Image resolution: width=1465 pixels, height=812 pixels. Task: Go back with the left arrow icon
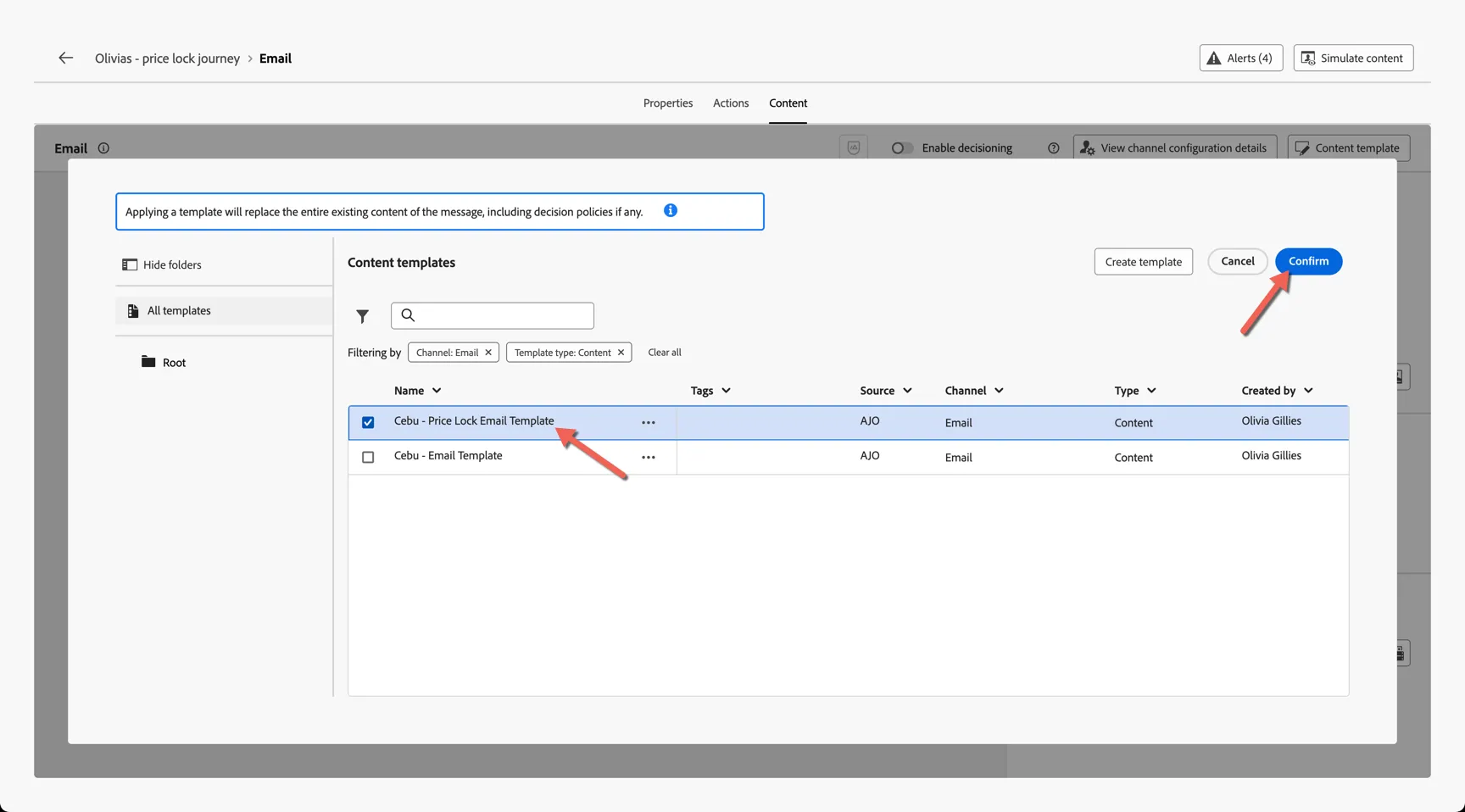[65, 58]
